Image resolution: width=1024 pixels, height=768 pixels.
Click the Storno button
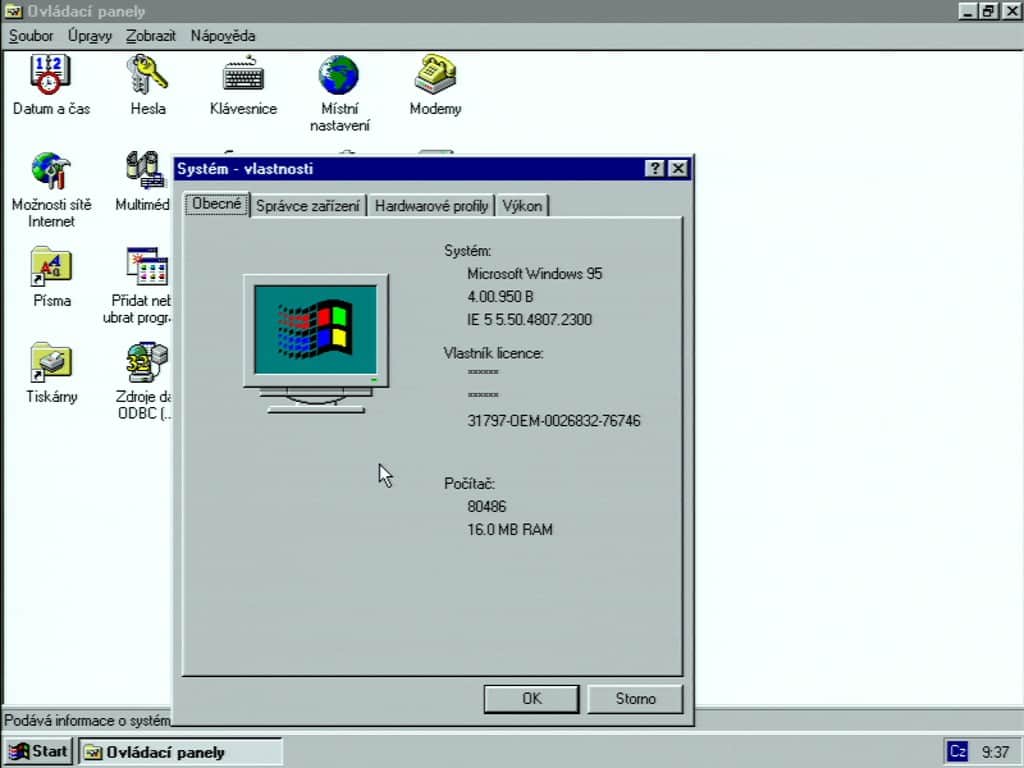[x=635, y=699]
